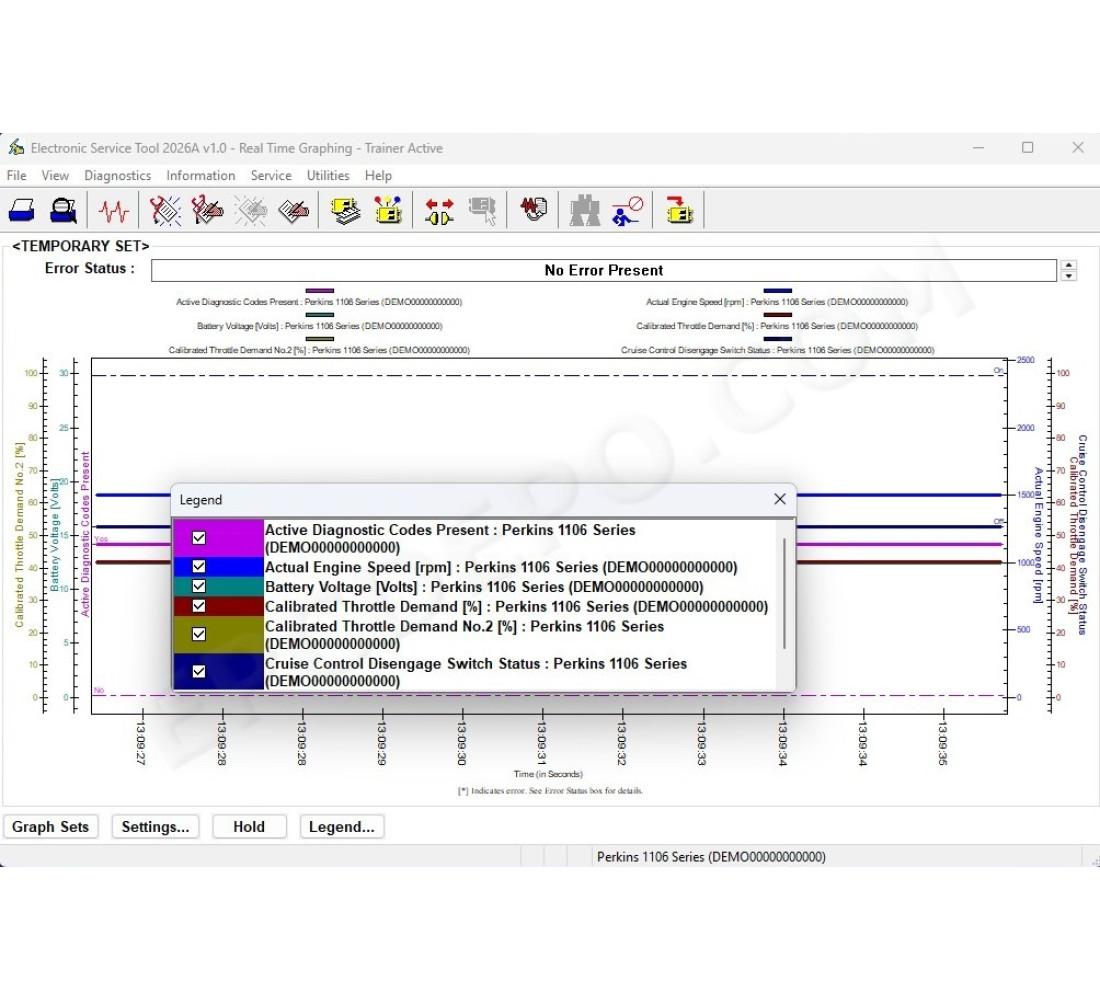Click the <TEMPORARY SET> label
1100x1000 pixels.
81,246
